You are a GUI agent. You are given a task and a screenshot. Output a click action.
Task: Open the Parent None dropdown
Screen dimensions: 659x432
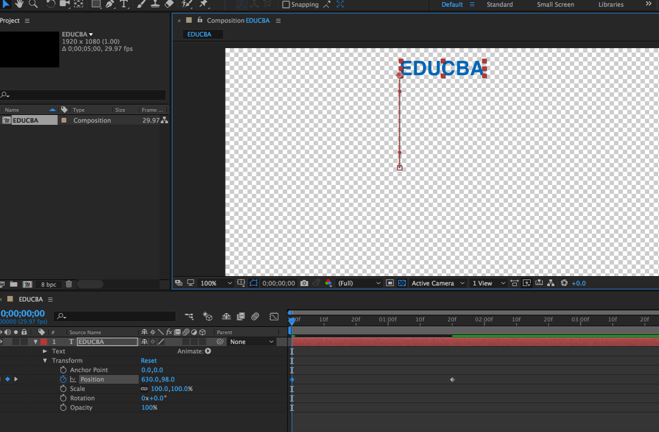pyautogui.click(x=251, y=342)
